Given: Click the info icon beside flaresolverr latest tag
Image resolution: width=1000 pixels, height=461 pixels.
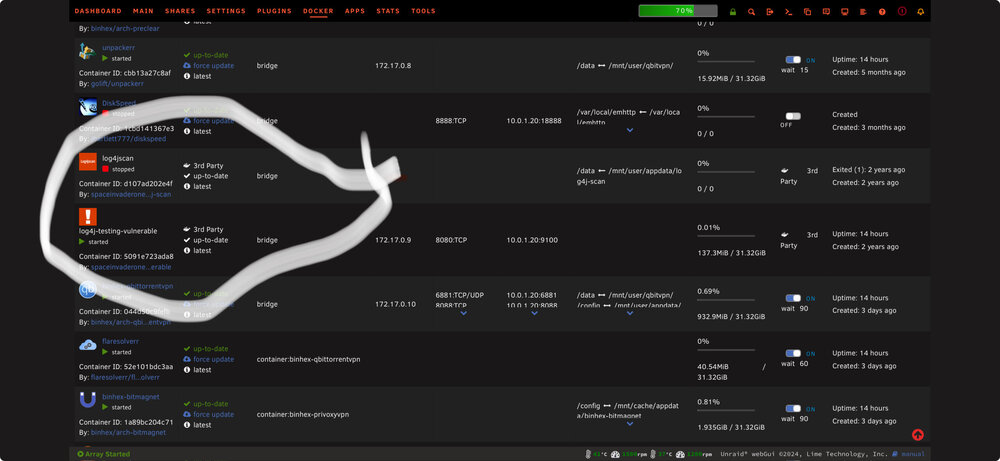Looking at the screenshot, I should [x=187, y=370].
